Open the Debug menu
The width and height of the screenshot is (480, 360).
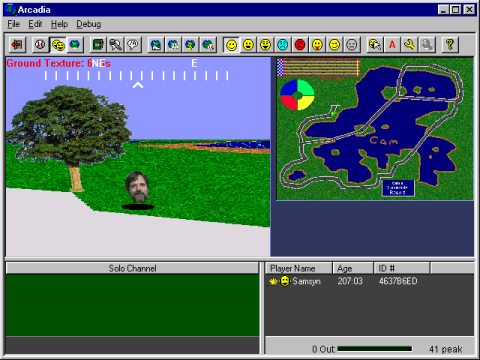[89, 24]
